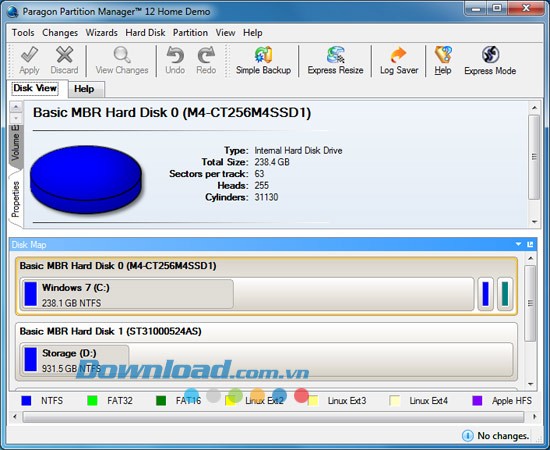Screen dimensions: 550x450
Task: Click the Total Size value 238.4 GB
Action: pos(272,162)
